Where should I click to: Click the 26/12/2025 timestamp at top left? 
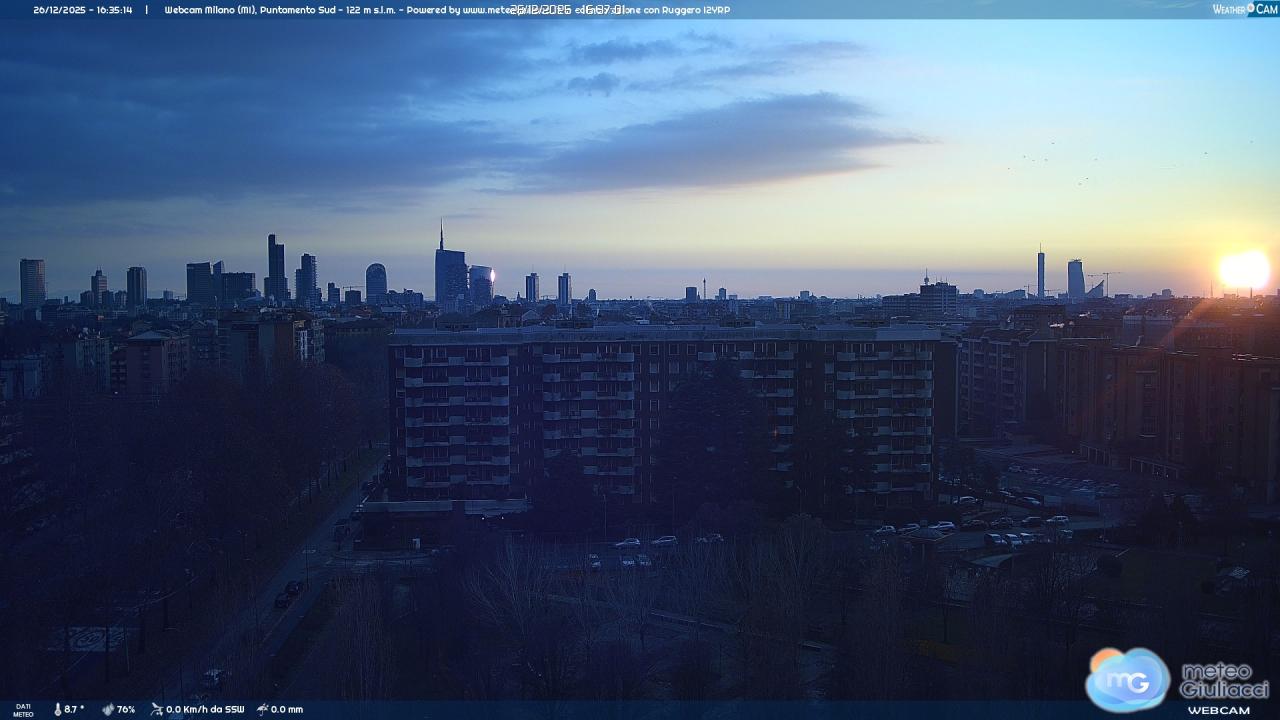pos(82,10)
